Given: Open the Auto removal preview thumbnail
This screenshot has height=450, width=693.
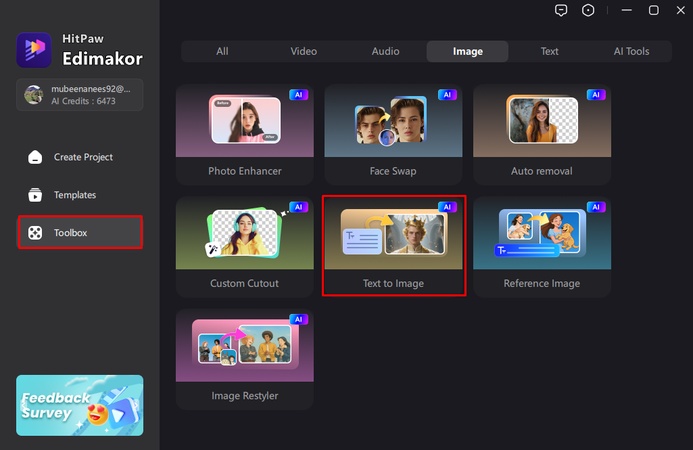Looking at the screenshot, I should pyautogui.click(x=542, y=121).
